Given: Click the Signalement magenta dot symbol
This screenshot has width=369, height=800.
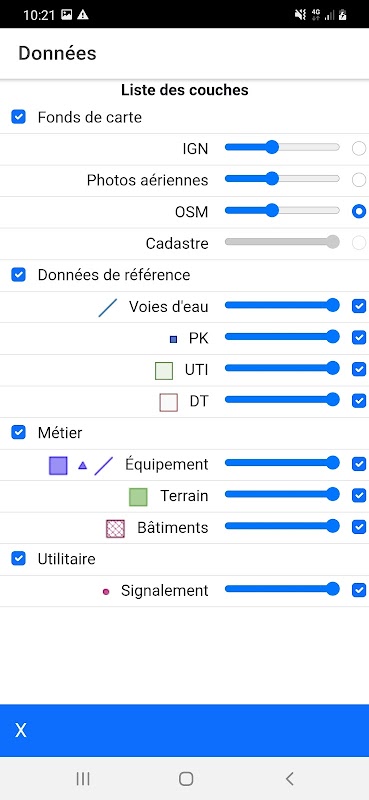Looking at the screenshot, I should click(x=106, y=592).
